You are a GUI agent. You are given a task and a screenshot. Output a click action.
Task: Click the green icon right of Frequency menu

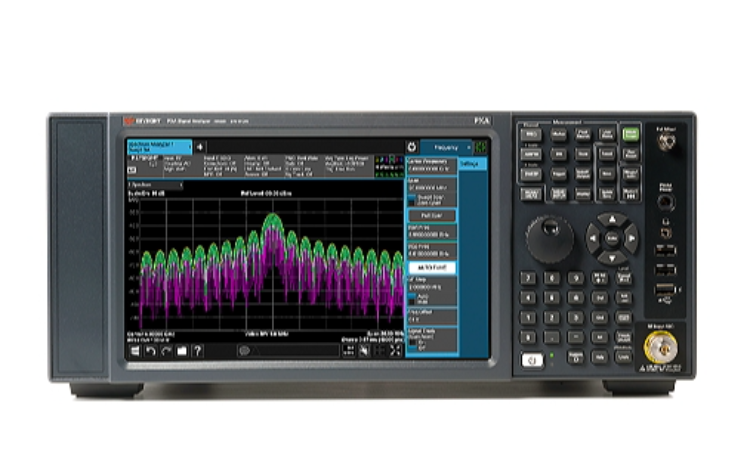tap(481, 147)
